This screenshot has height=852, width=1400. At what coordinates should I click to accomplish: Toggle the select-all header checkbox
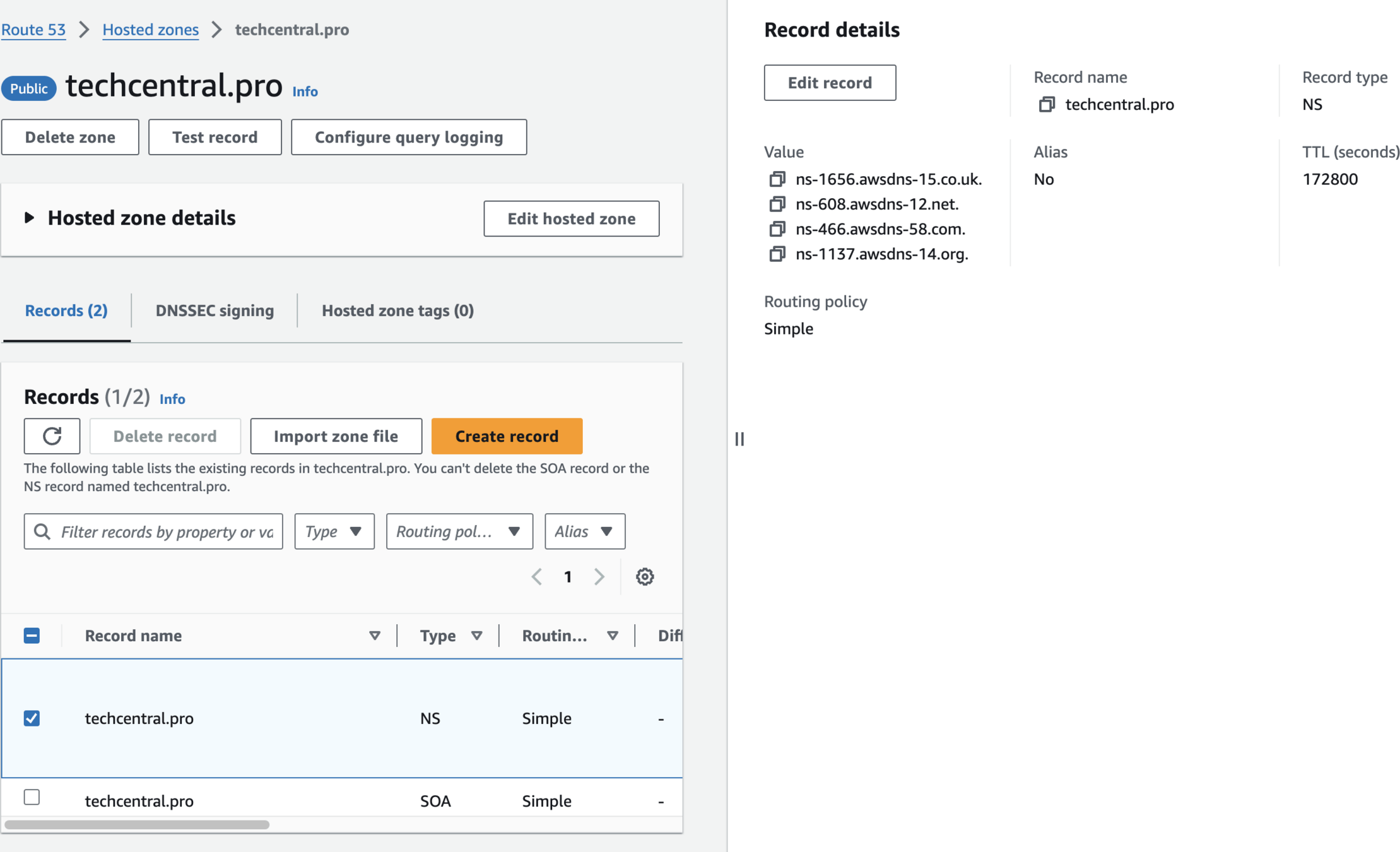(32, 636)
